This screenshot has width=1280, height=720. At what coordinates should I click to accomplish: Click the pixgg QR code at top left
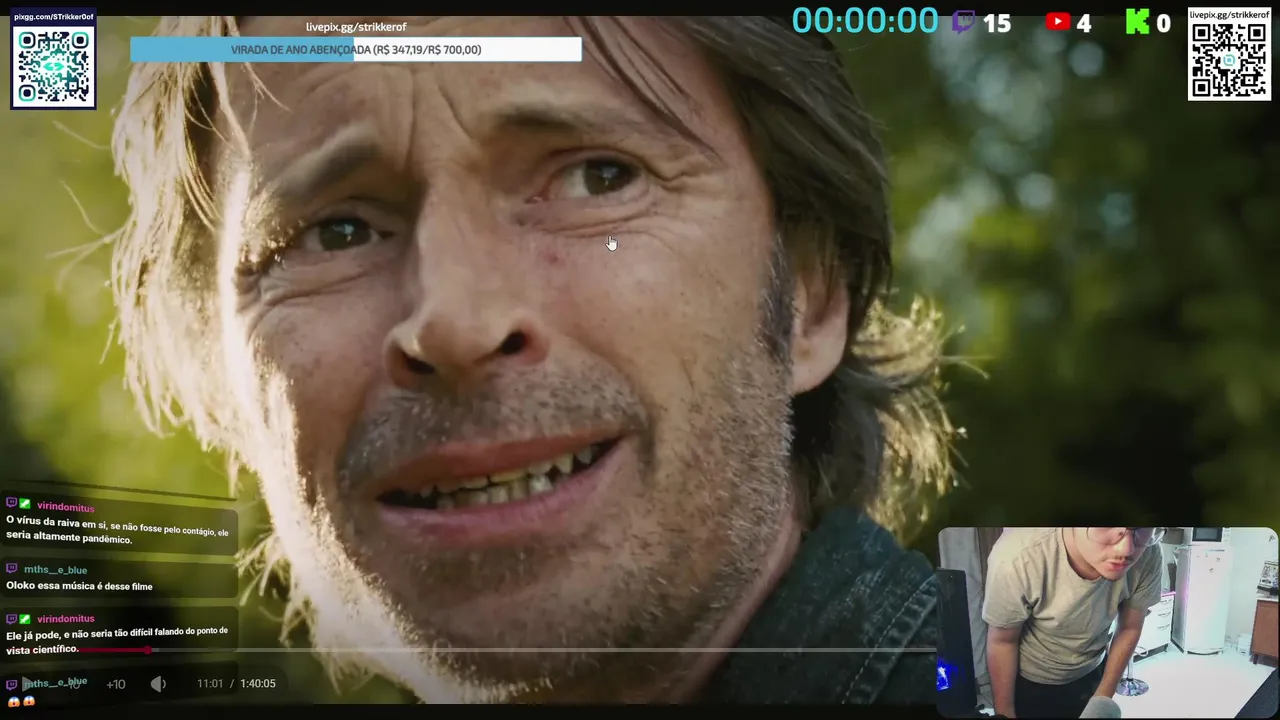(54, 66)
